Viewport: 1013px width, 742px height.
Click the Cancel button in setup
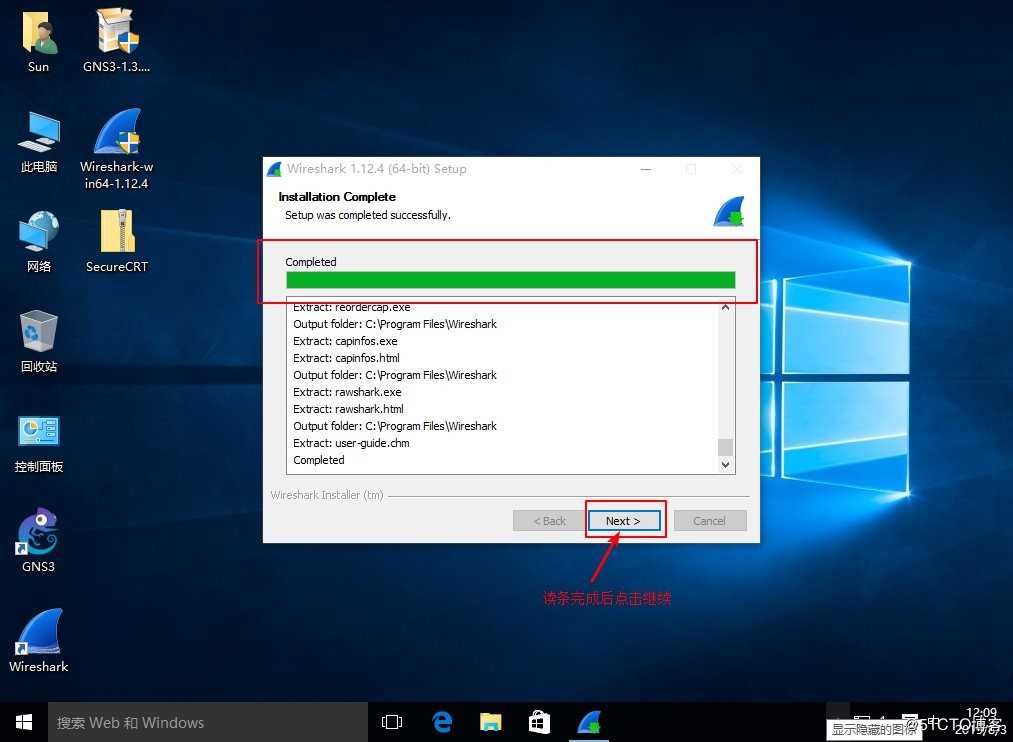pos(709,520)
